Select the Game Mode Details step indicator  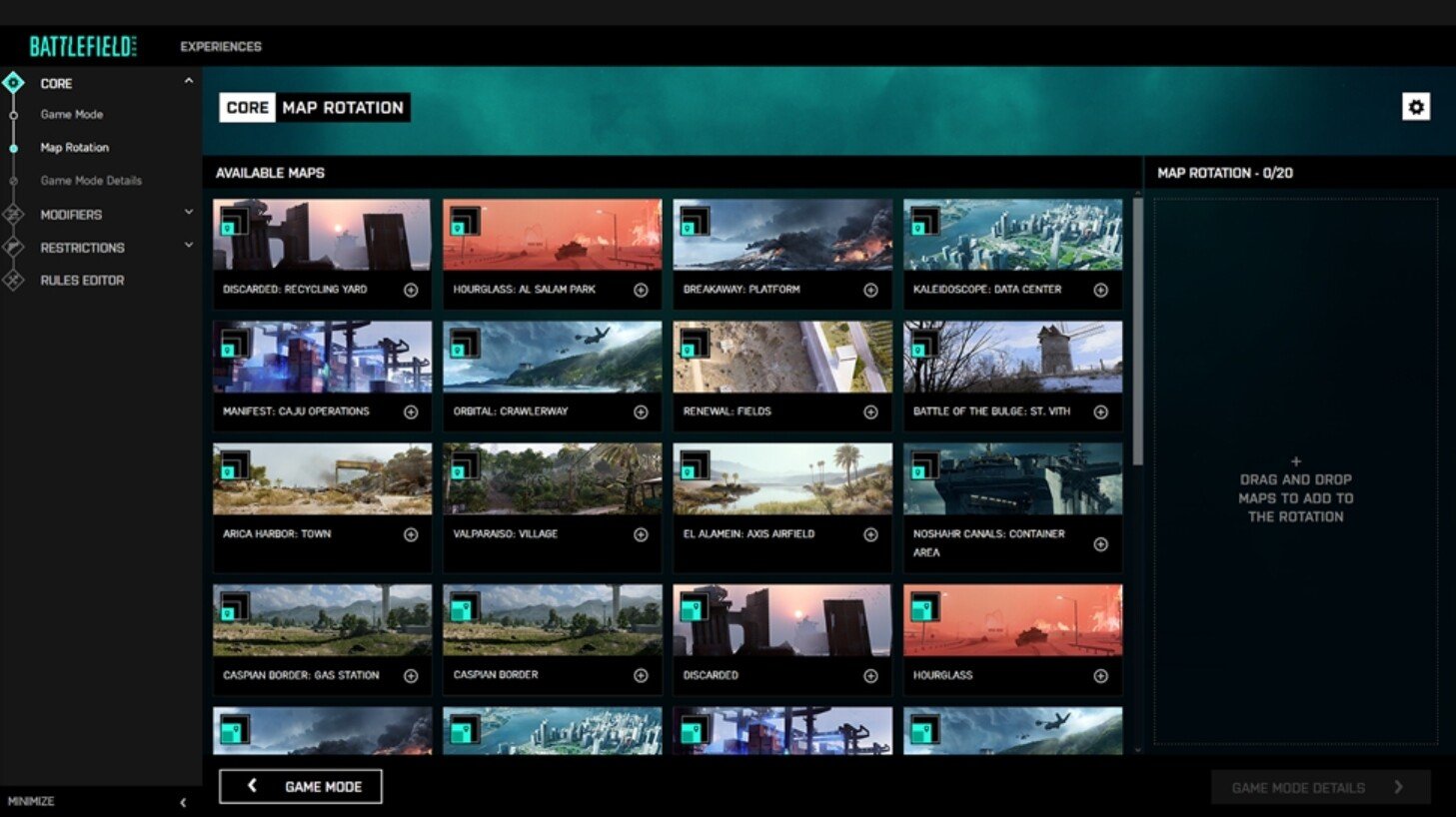(x=13, y=180)
